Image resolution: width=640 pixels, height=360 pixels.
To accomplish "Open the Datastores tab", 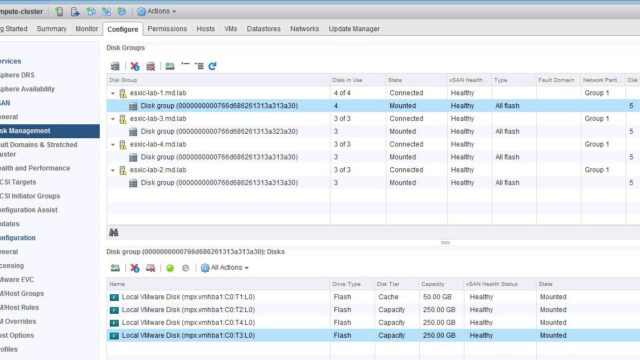I will click(264, 29).
